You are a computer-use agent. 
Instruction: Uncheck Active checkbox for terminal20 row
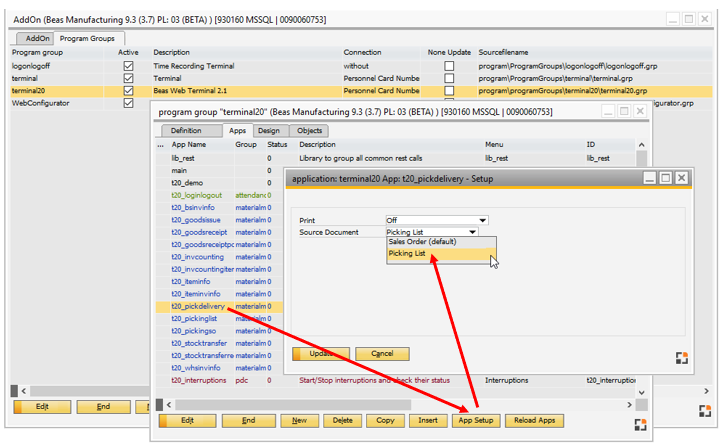coord(128,90)
